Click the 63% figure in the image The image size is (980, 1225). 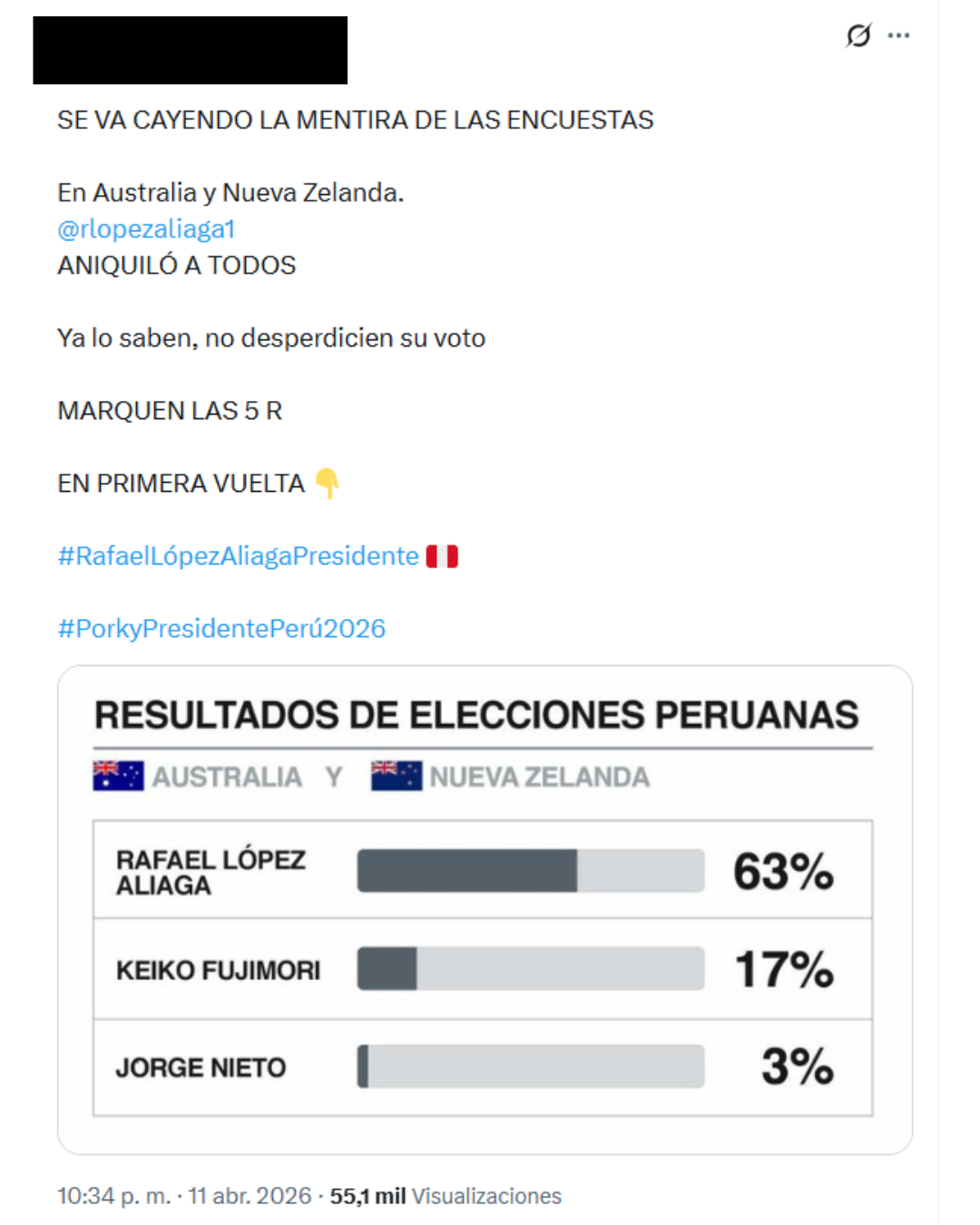[x=783, y=871]
